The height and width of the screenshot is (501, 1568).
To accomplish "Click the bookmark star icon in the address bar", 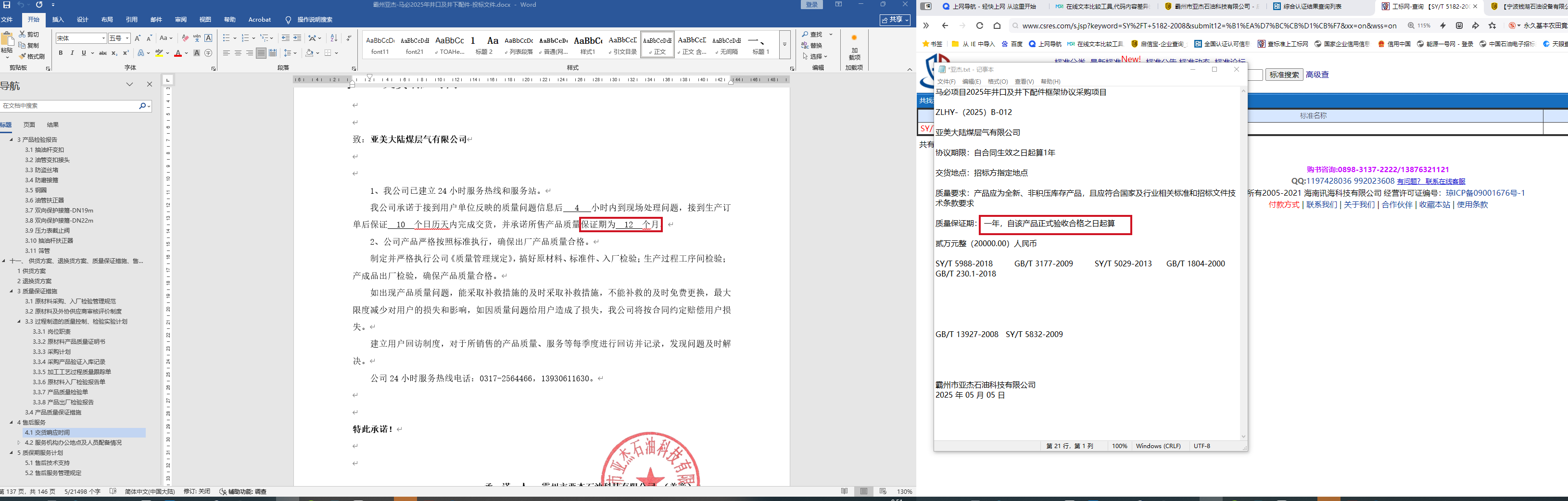I will coord(1492,25).
